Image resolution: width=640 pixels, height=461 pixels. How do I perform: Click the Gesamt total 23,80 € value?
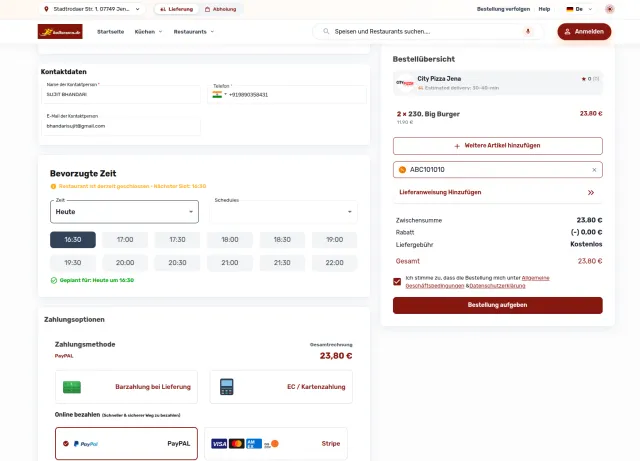pos(590,261)
